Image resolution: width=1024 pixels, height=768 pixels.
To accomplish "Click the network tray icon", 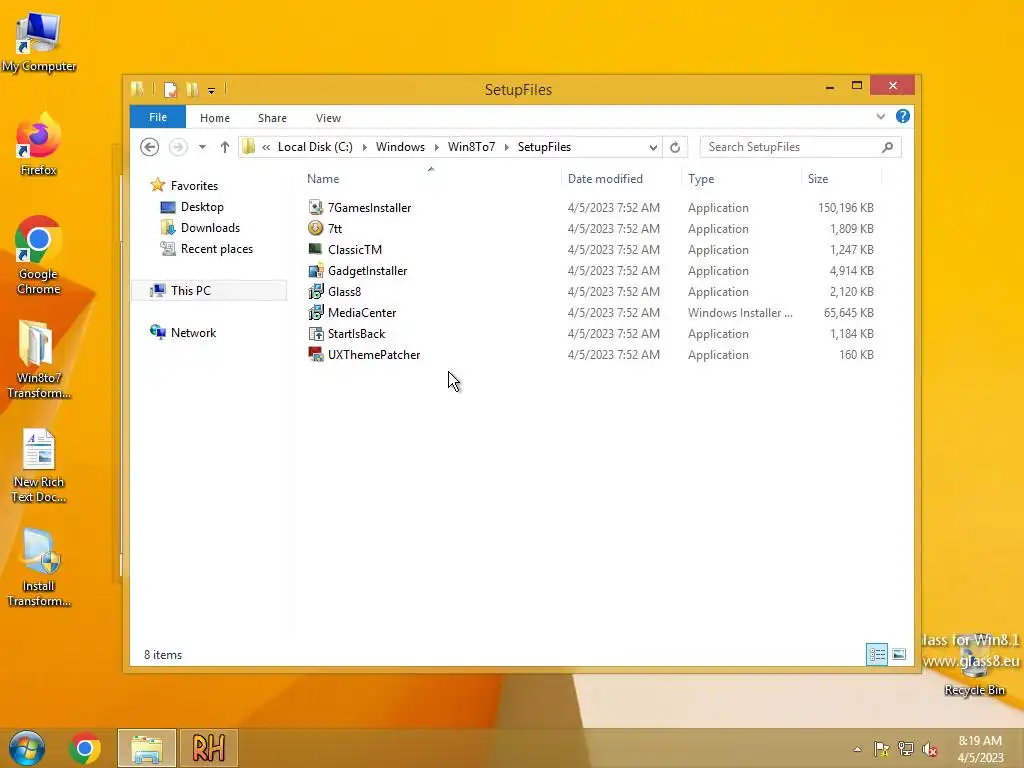I will tap(906, 749).
